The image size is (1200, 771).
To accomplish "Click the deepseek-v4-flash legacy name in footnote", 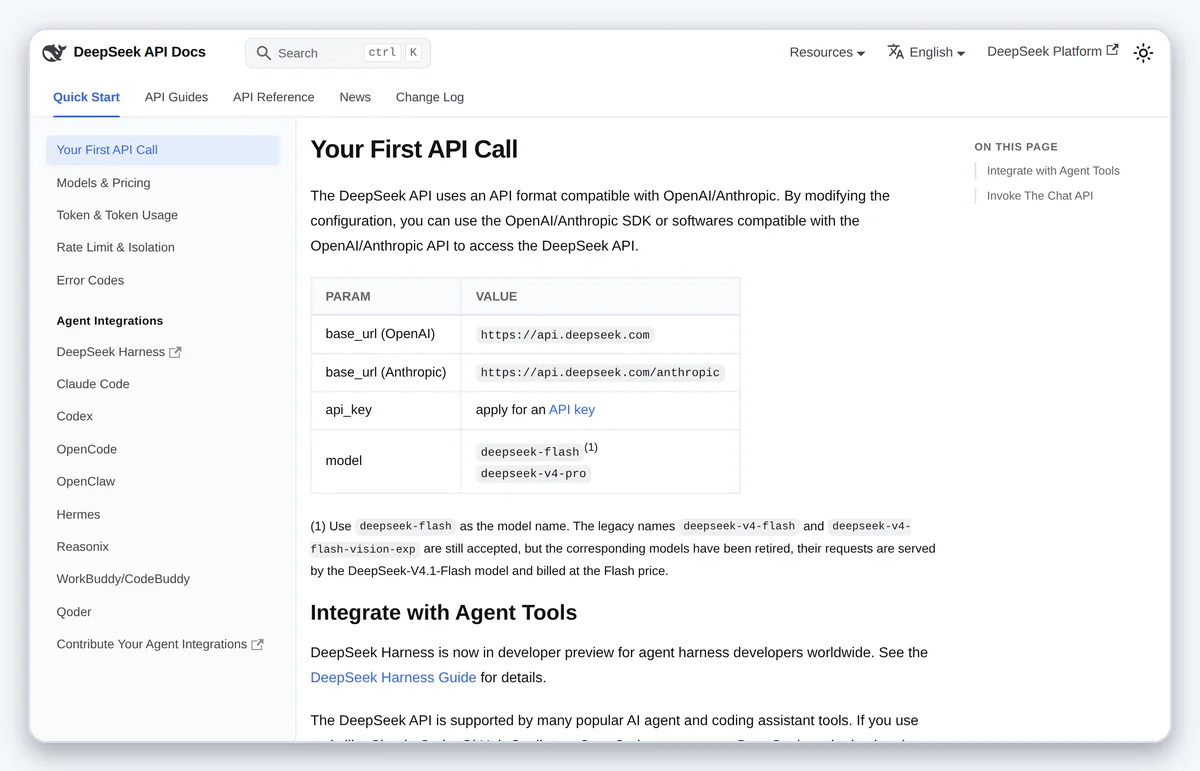I will 739,526.
